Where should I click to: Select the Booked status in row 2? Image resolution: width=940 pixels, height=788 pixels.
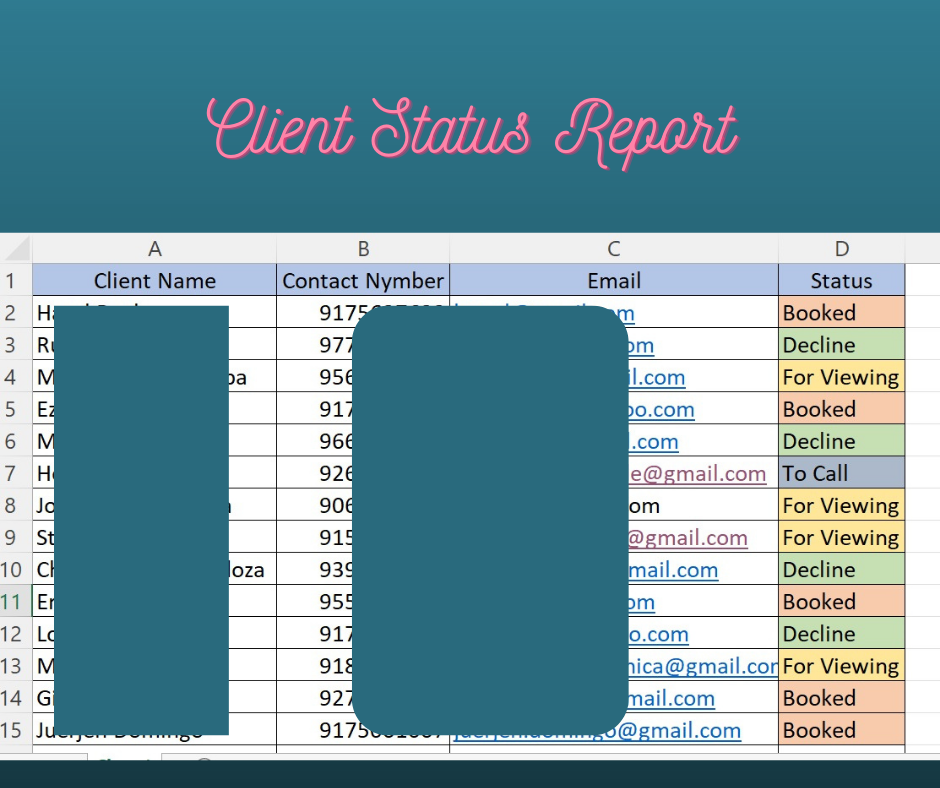coord(842,312)
